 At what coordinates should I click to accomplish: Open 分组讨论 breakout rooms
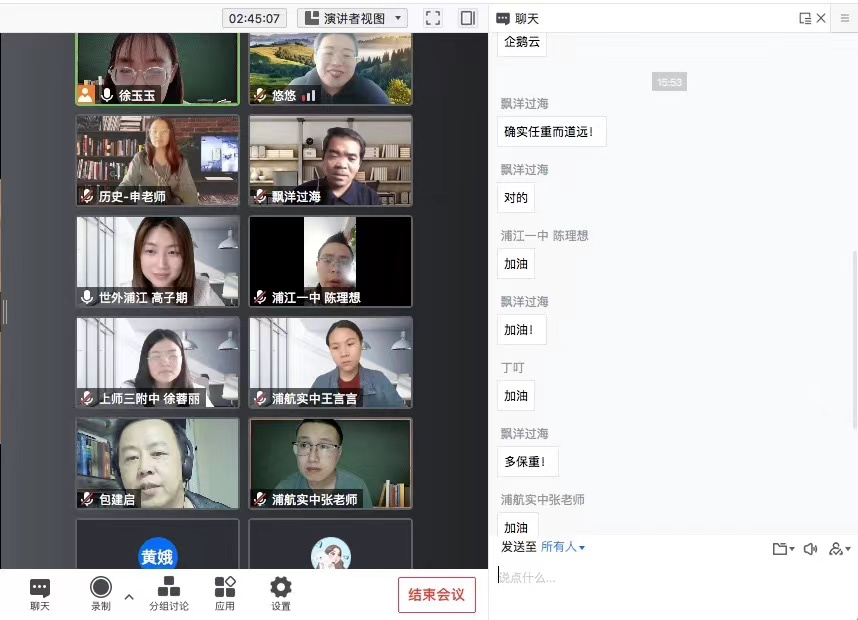169,593
